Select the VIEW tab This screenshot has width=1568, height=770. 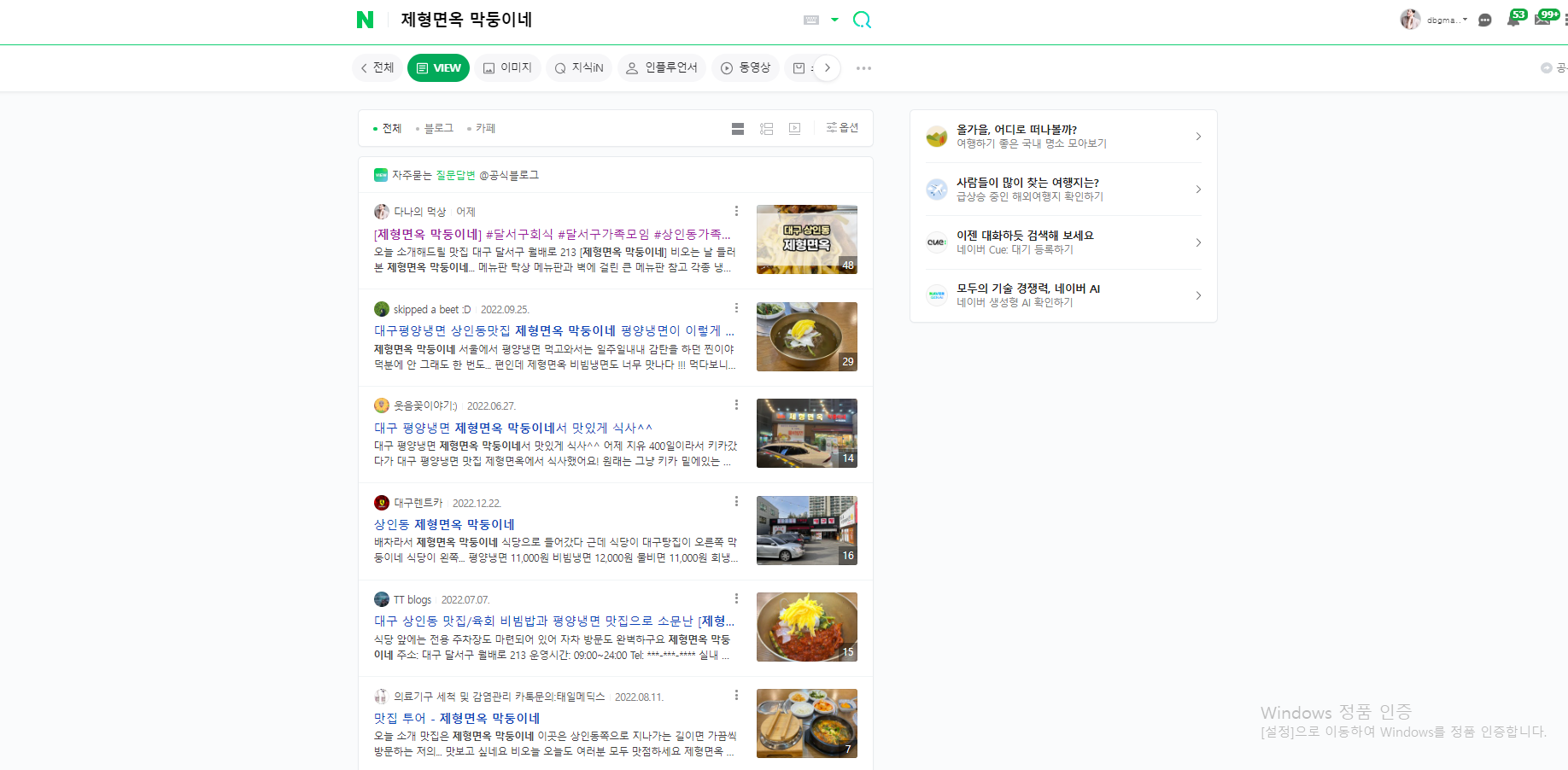(x=438, y=67)
